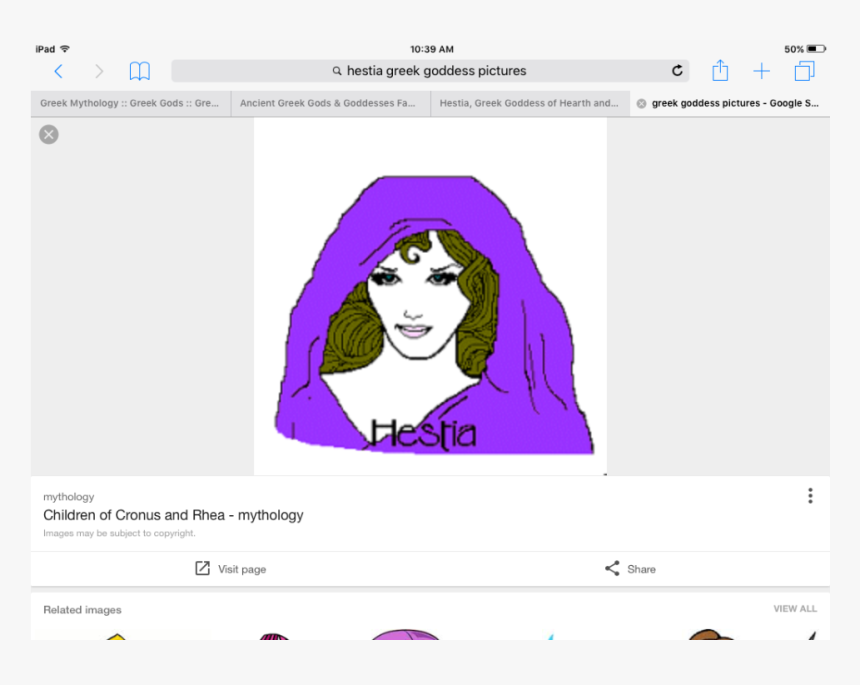Switch to Ancient Greek Gods & Goddesses tab
Screen dimensions: 860x685
pyautogui.click(x=331, y=103)
